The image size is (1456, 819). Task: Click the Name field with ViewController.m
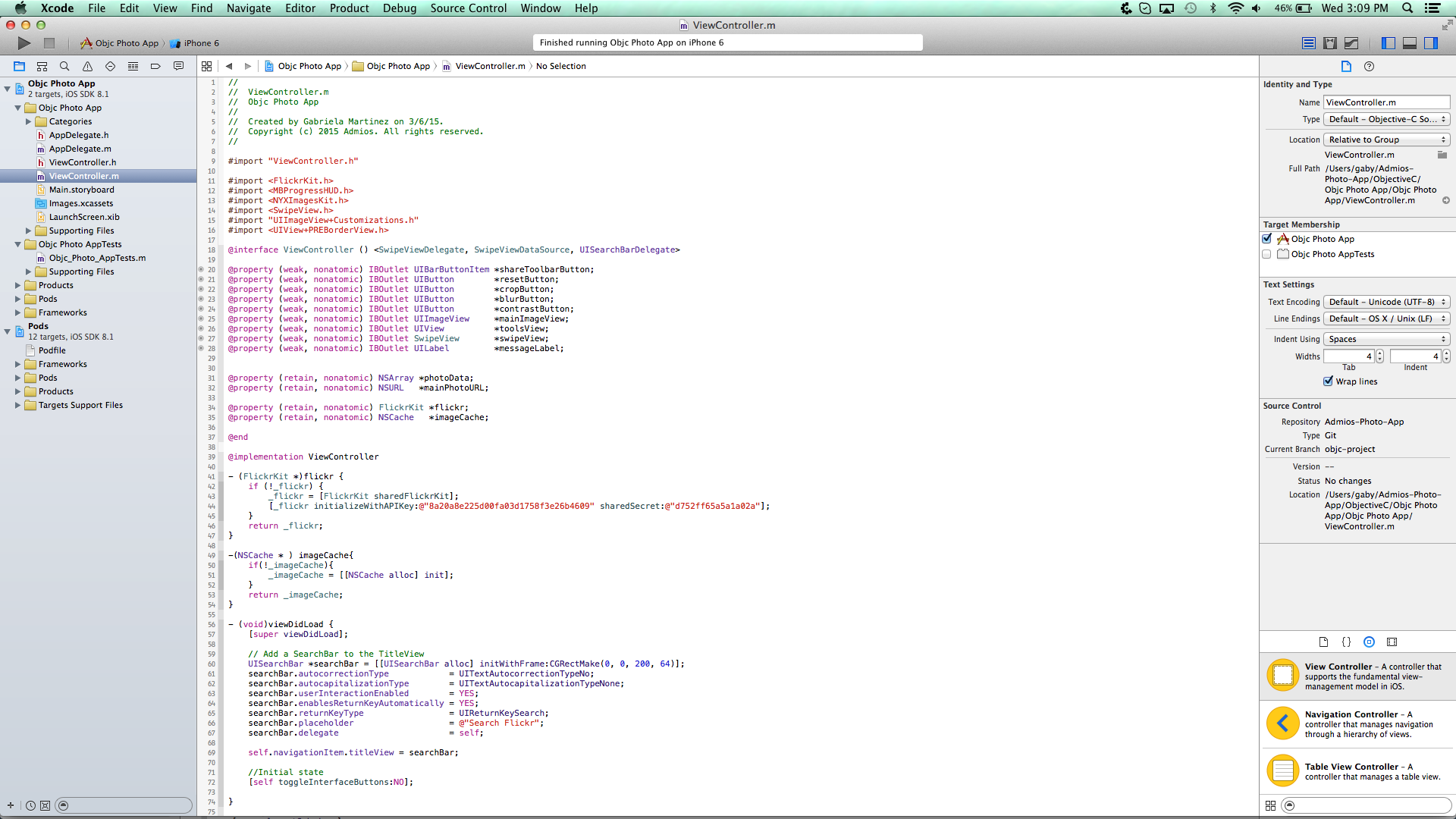[1386, 102]
